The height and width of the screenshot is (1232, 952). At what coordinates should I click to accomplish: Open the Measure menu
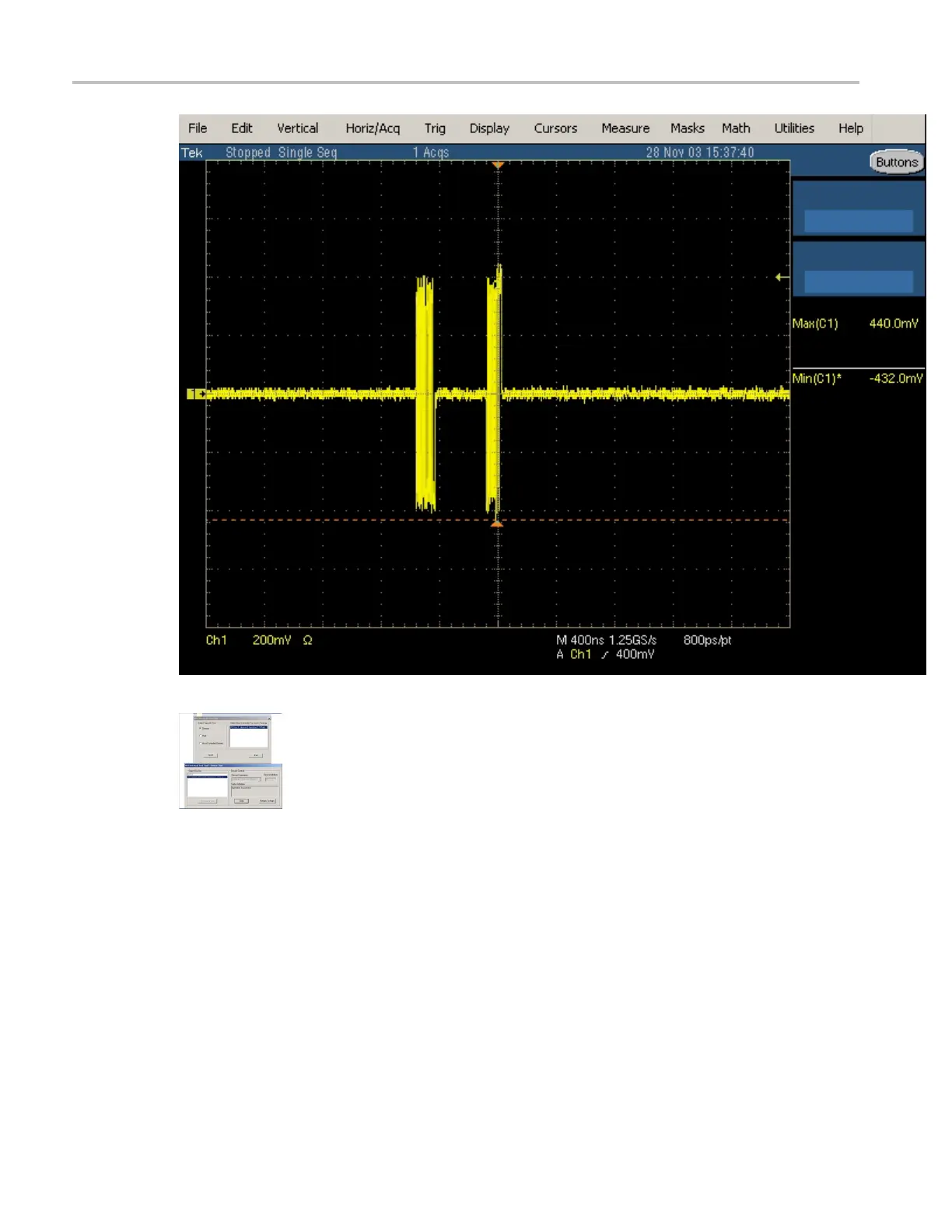[625, 128]
